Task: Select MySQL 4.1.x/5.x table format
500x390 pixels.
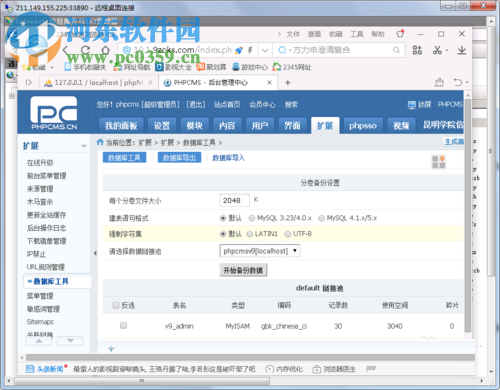Action: coord(321,218)
